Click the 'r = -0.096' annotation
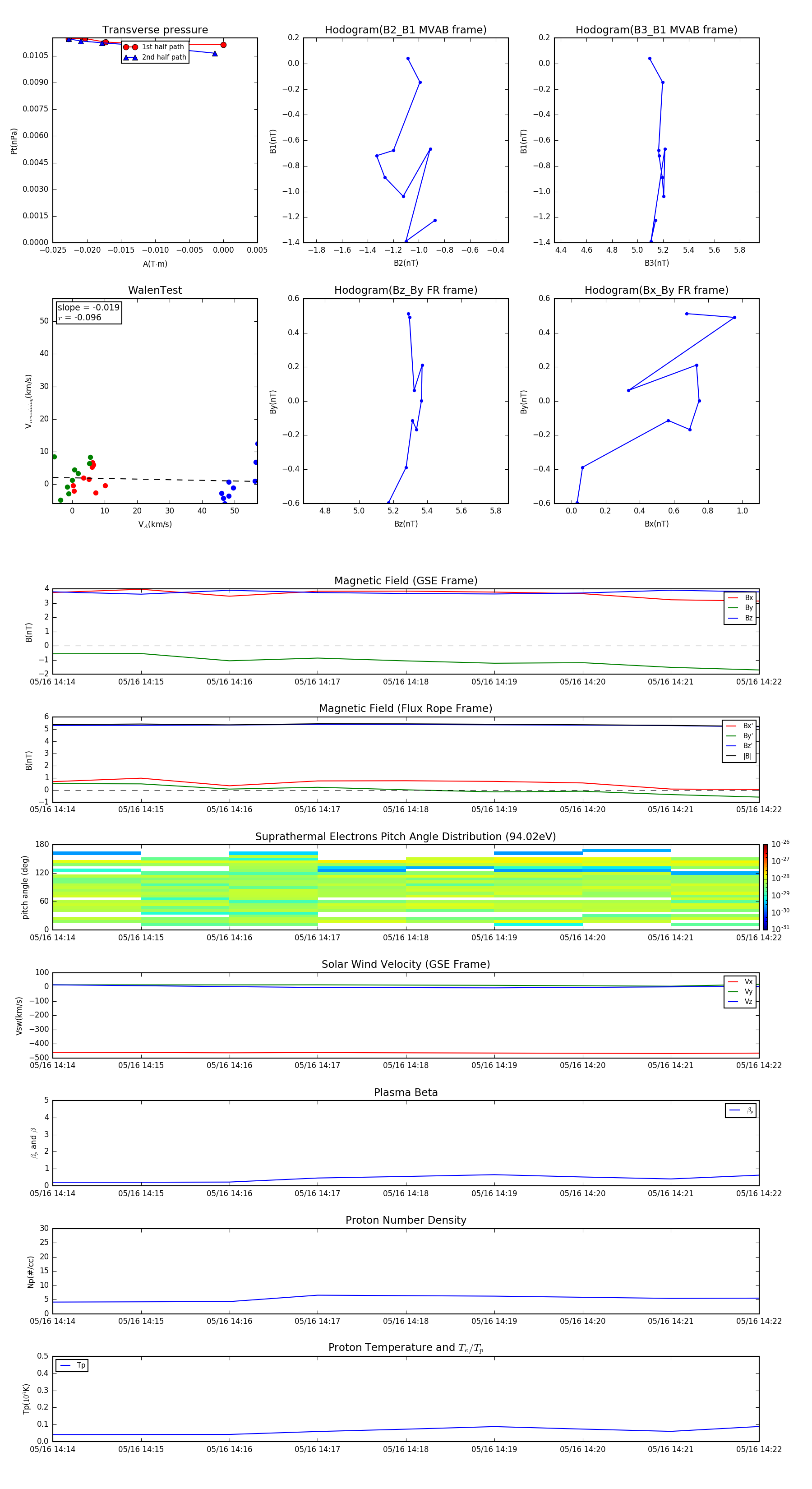The height and width of the screenshot is (1489, 812). click(80, 317)
